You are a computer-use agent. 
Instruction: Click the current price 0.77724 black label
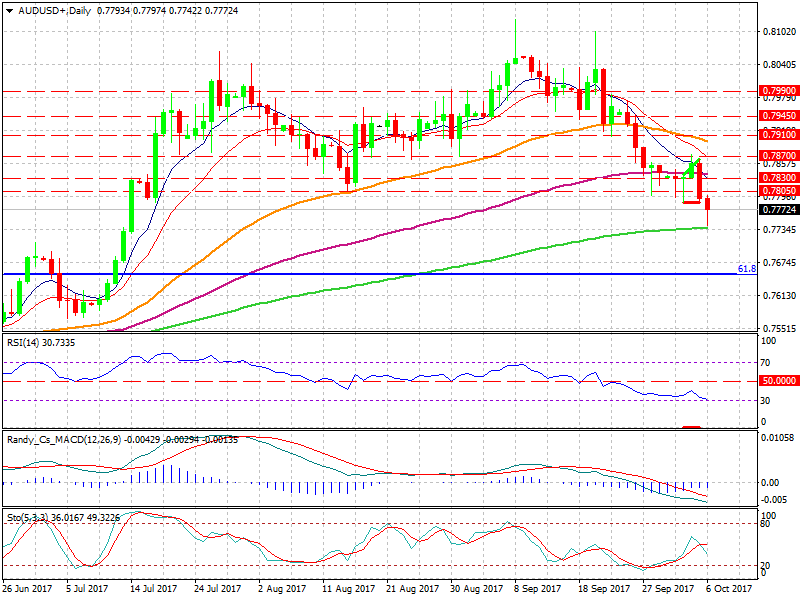[778, 210]
